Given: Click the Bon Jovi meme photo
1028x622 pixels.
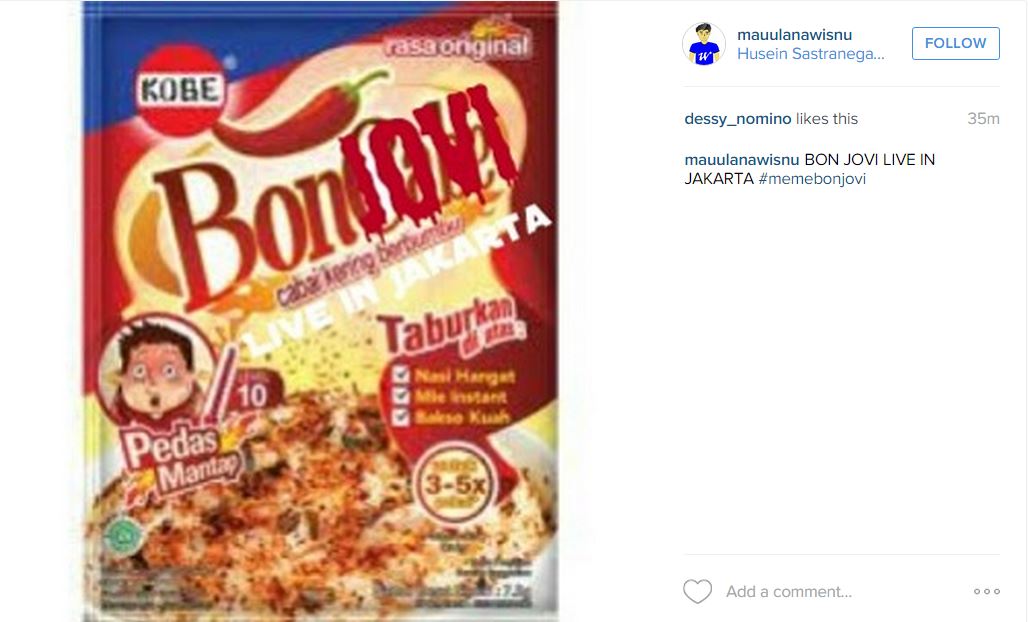Looking at the screenshot, I should pos(321,311).
